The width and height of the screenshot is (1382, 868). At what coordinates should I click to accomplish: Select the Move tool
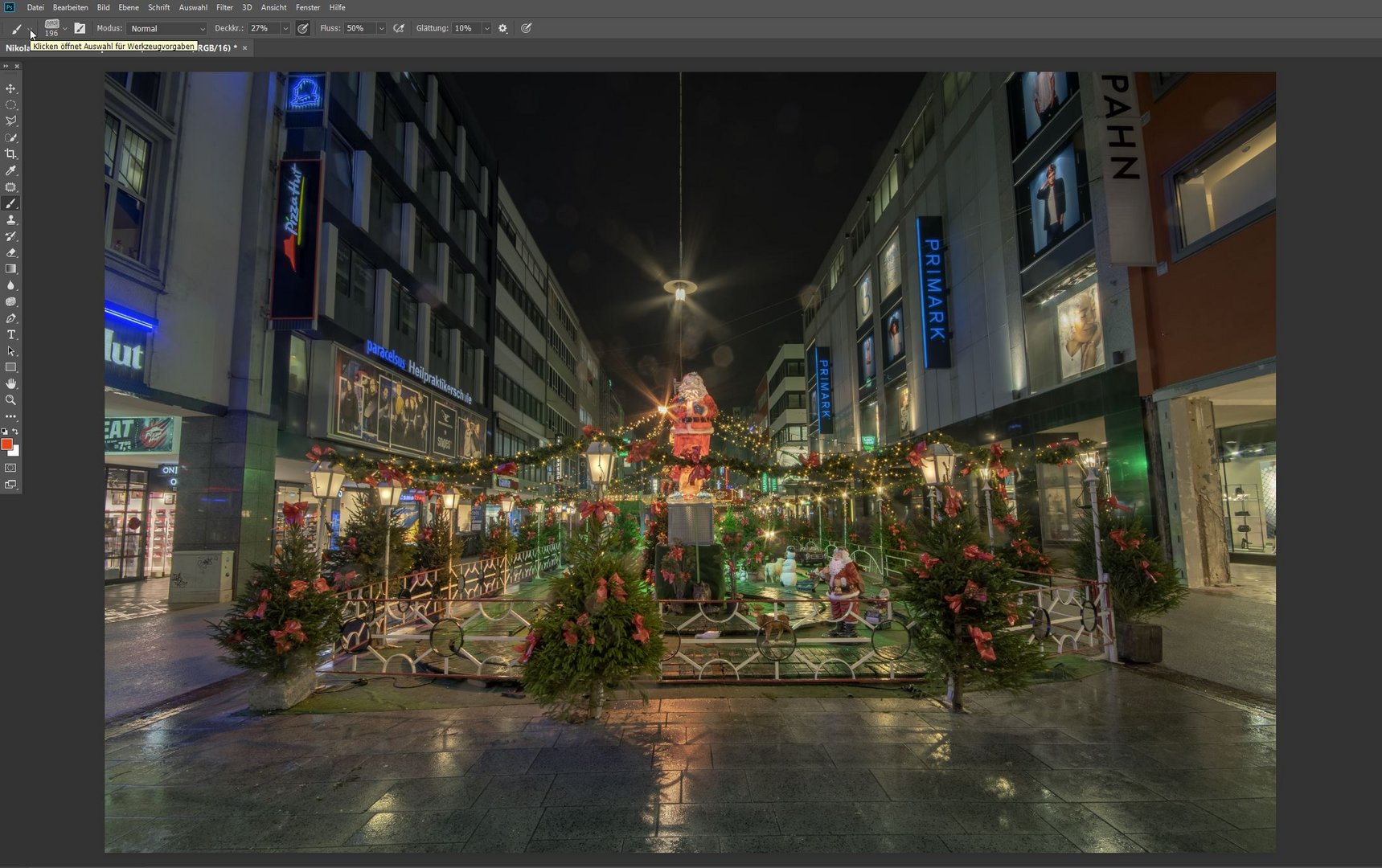pyautogui.click(x=10, y=88)
